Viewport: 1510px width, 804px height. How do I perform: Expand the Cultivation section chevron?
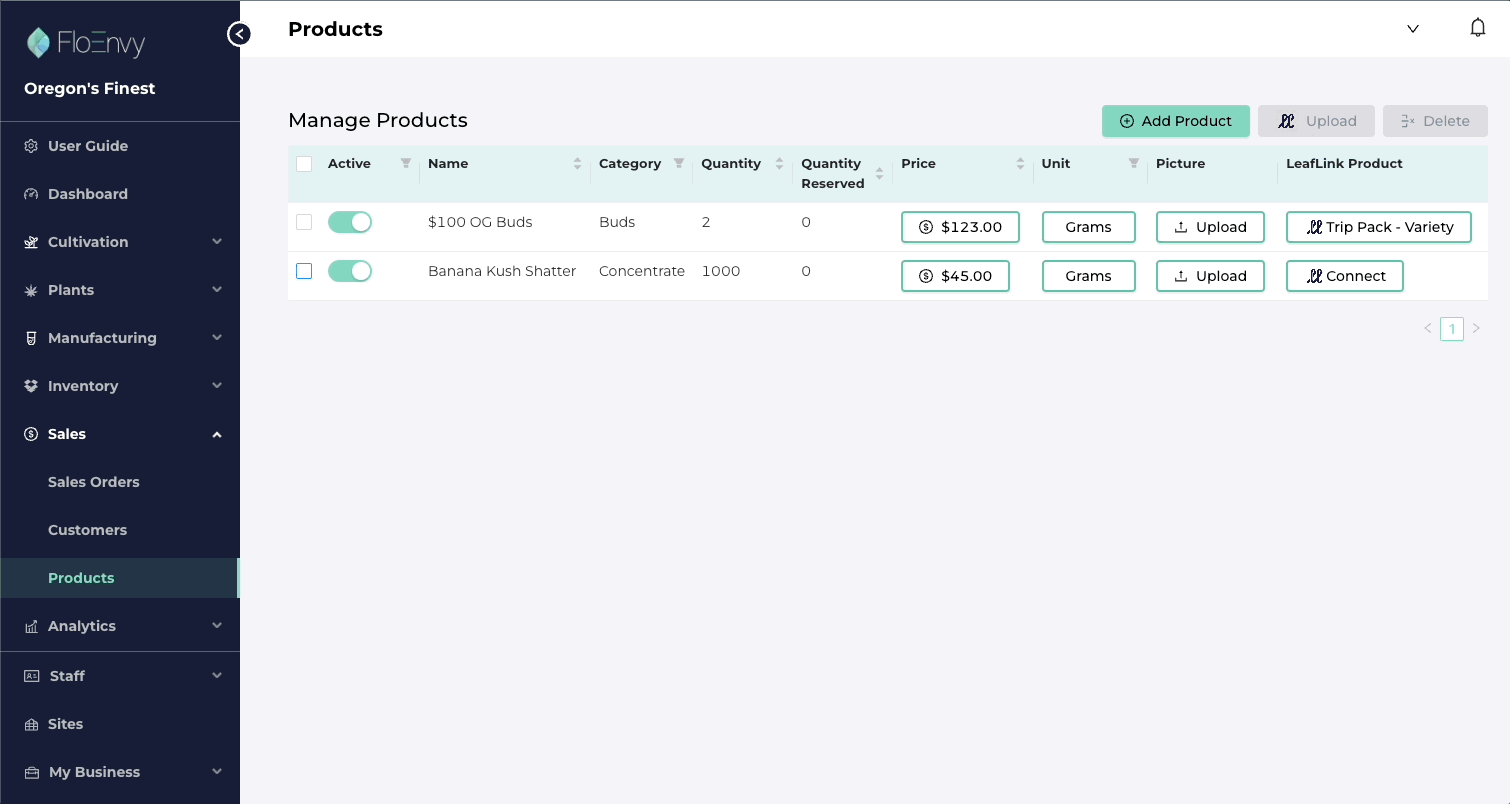tap(217, 242)
